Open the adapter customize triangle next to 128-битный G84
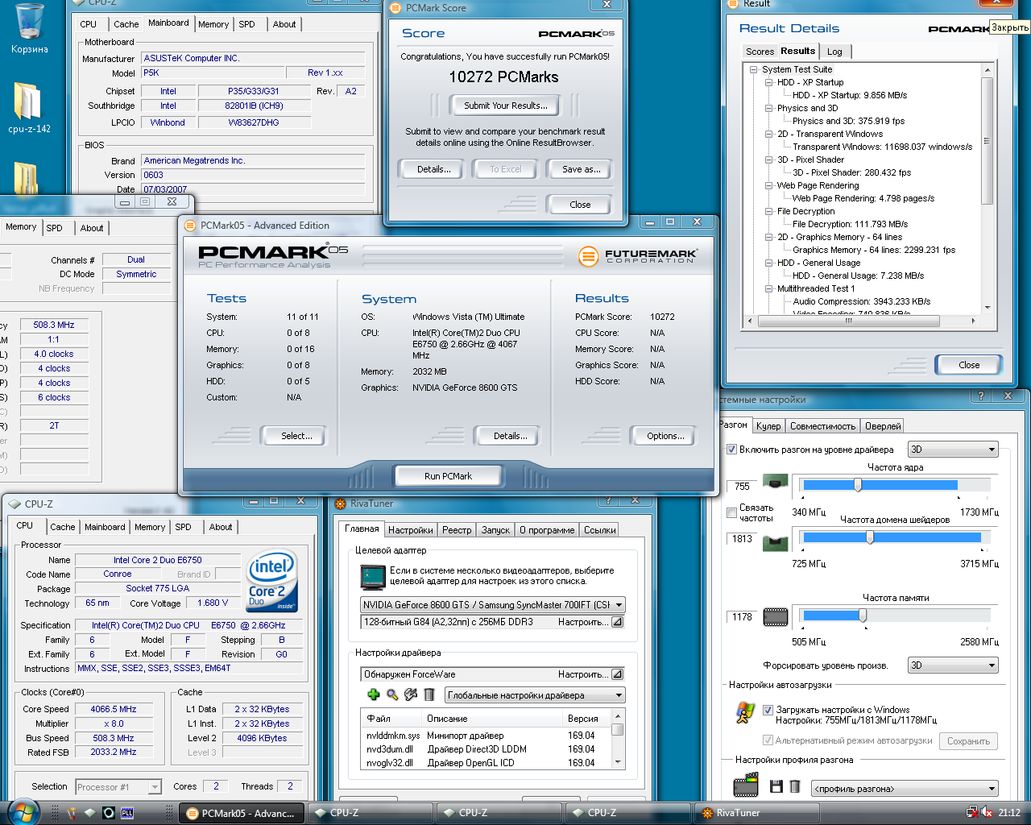The height and width of the screenshot is (825, 1031). (x=617, y=622)
